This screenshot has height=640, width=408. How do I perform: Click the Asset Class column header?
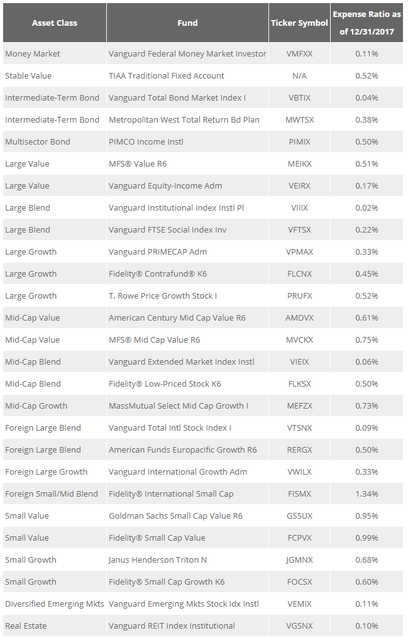click(x=54, y=23)
